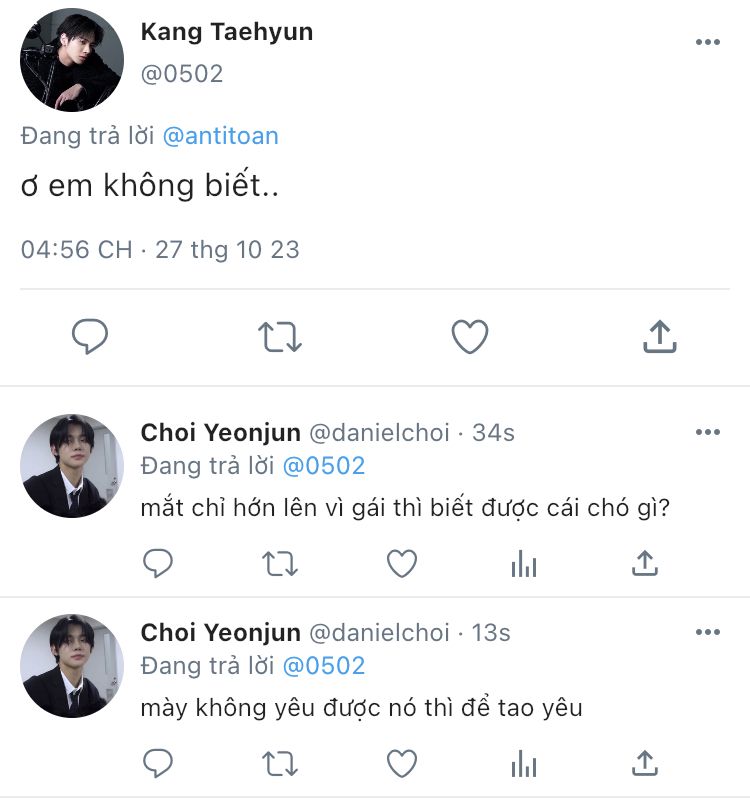Viewport: 750px width, 799px height.
Task: Reply to Choi Yeonjun's 13s tweet
Action: coord(158,764)
